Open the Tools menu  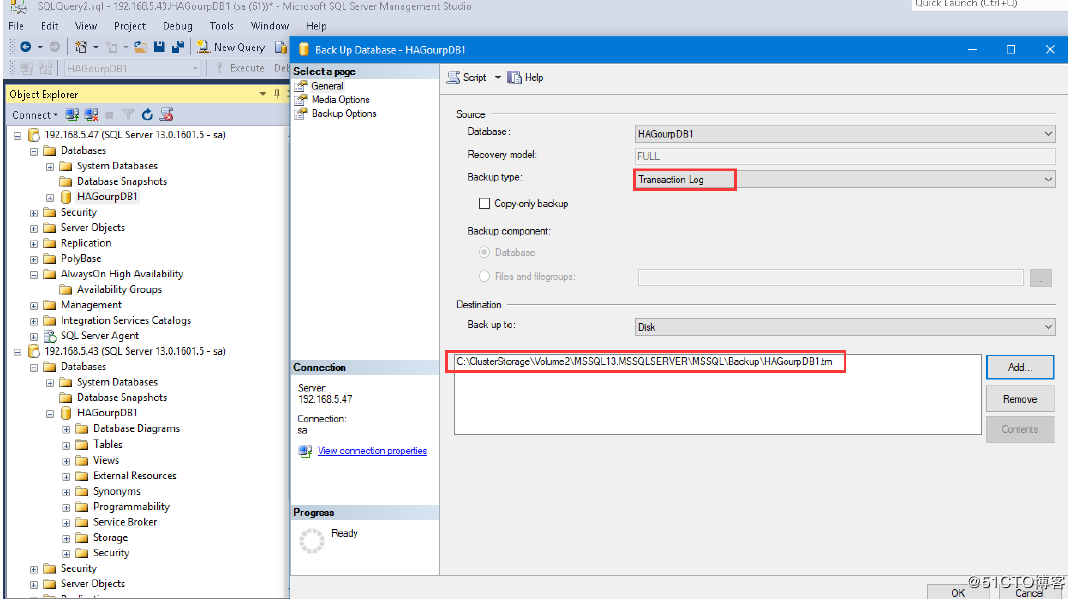[221, 26]
